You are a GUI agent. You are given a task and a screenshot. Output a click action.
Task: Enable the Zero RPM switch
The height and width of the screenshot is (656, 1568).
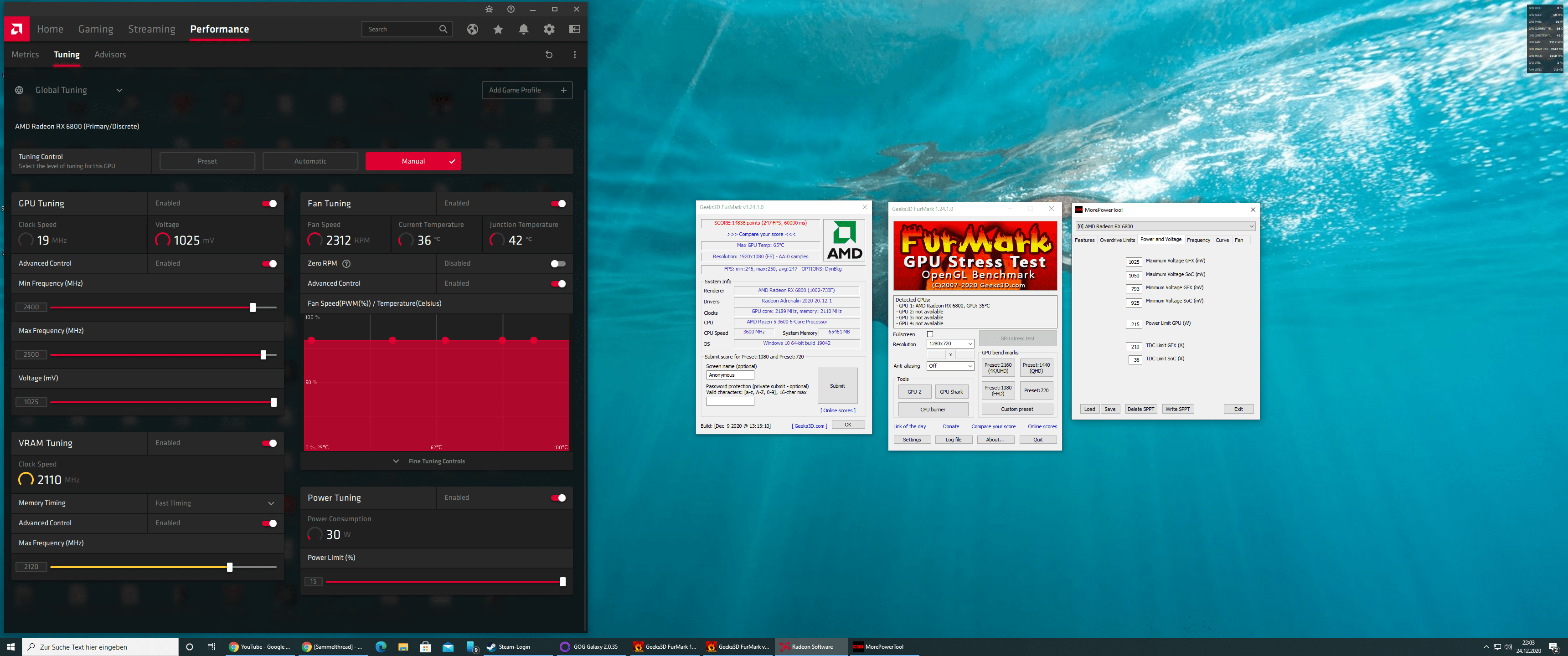(558, 263)
